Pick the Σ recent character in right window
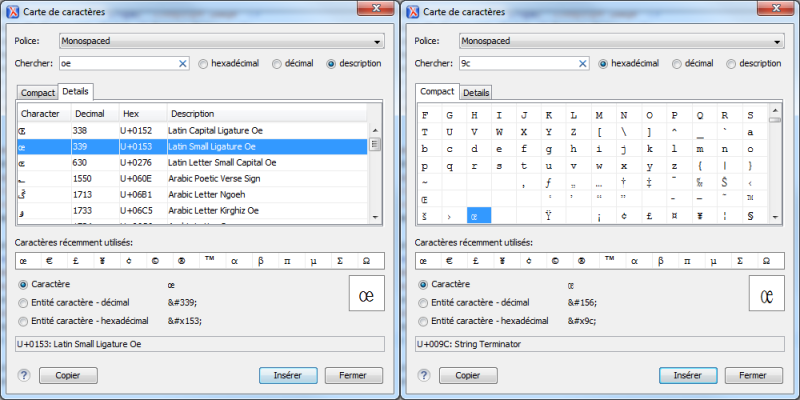 tap(740, 260)
